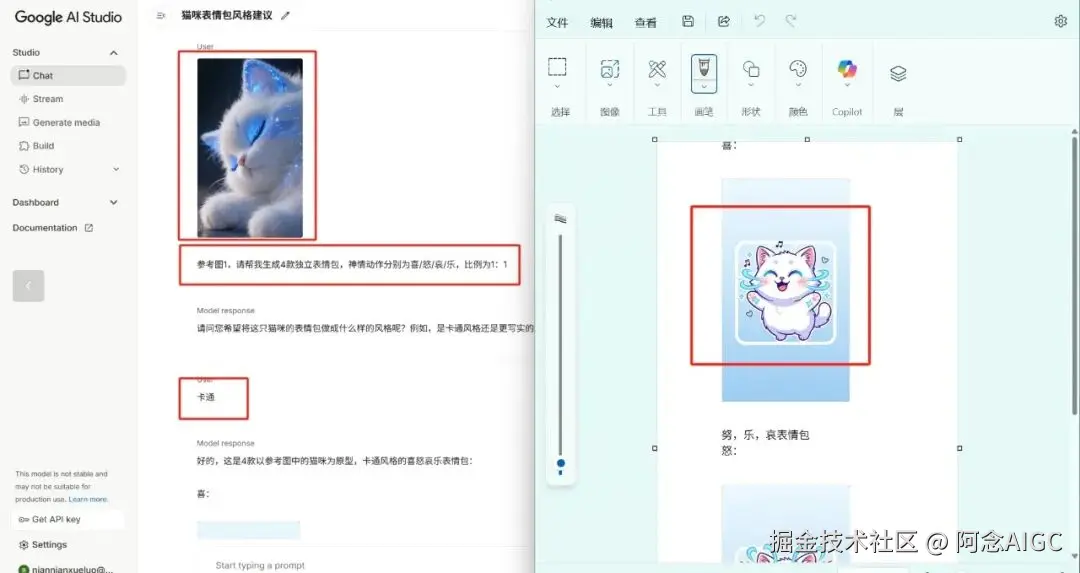Expand the 形状 dropdown arrow
This screenshot has width=1080, height=573.
point(751,86)
